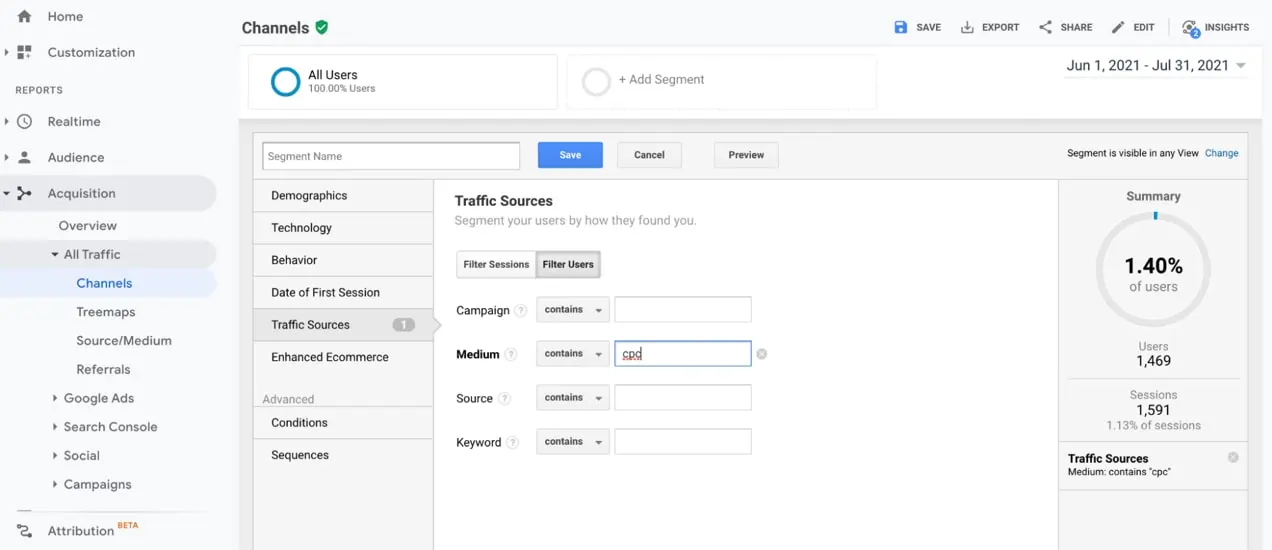The width and height of the screenshot is (1272, 550).
Task: Open Channels report in sidebar
Action: tap(104, 284)
